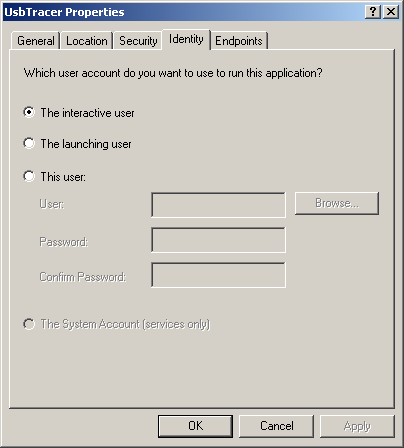Open the Location tab
This screenshot has width=404, height=448.
click(x=87, y=41)
